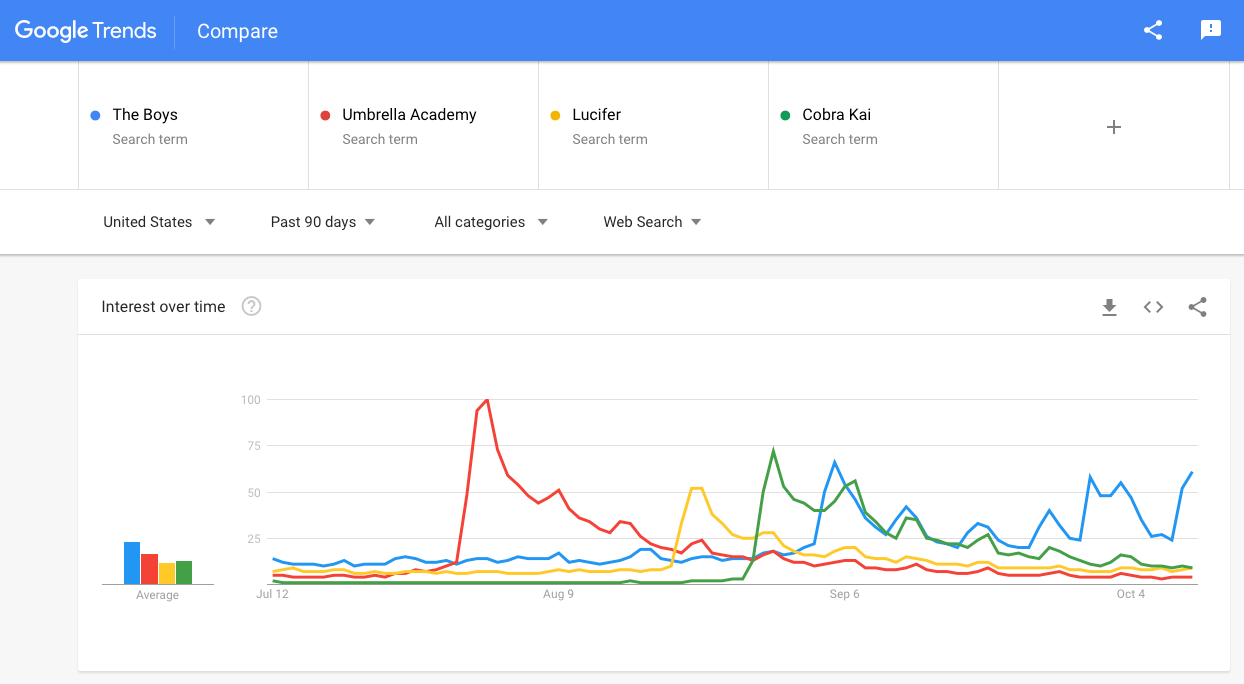Open the Past 90 days time range dropdown

322,222
